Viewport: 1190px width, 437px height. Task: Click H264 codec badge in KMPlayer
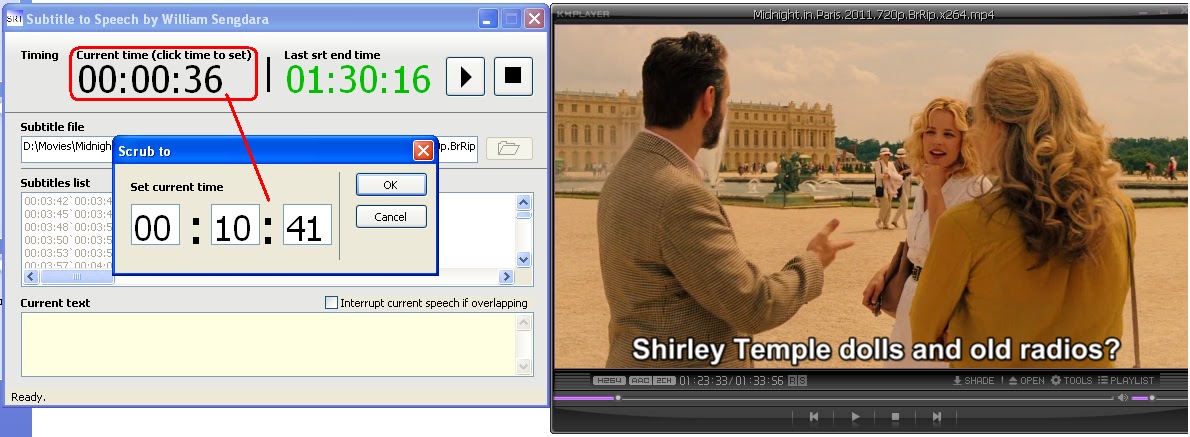point(609,380)
